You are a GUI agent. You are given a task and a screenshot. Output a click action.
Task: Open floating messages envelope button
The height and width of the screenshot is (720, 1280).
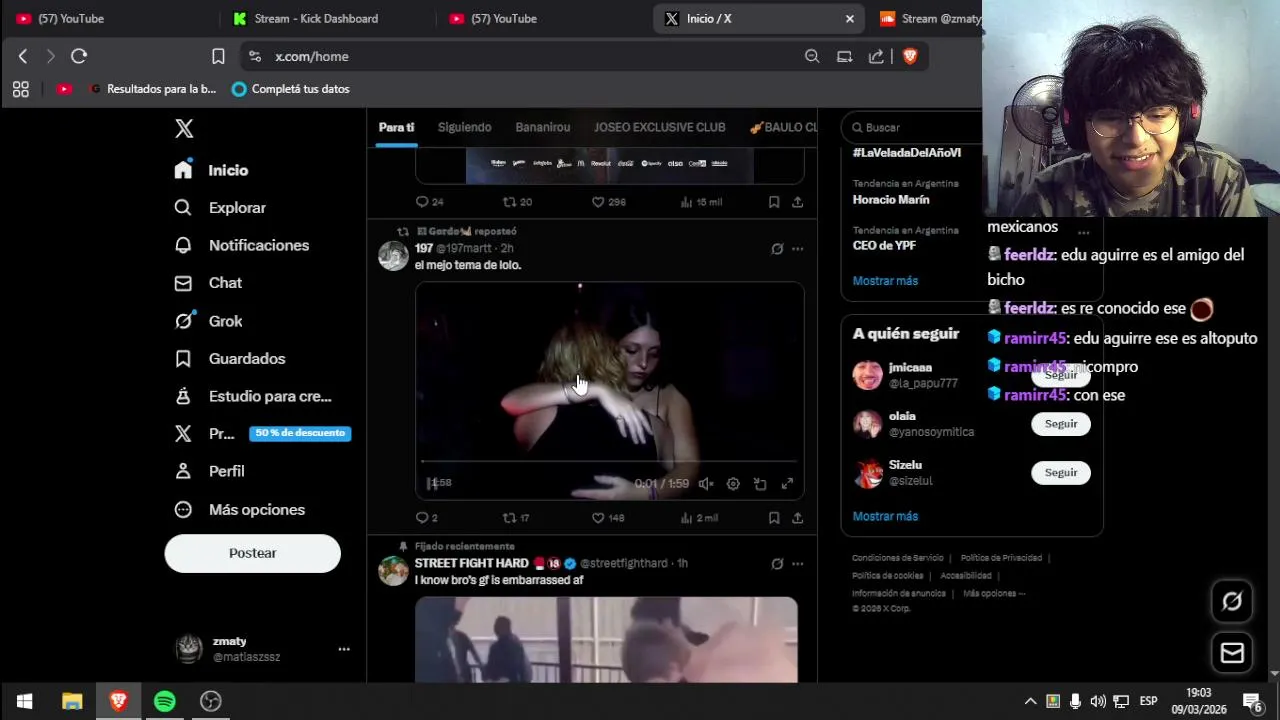(x=1232, y=653)
